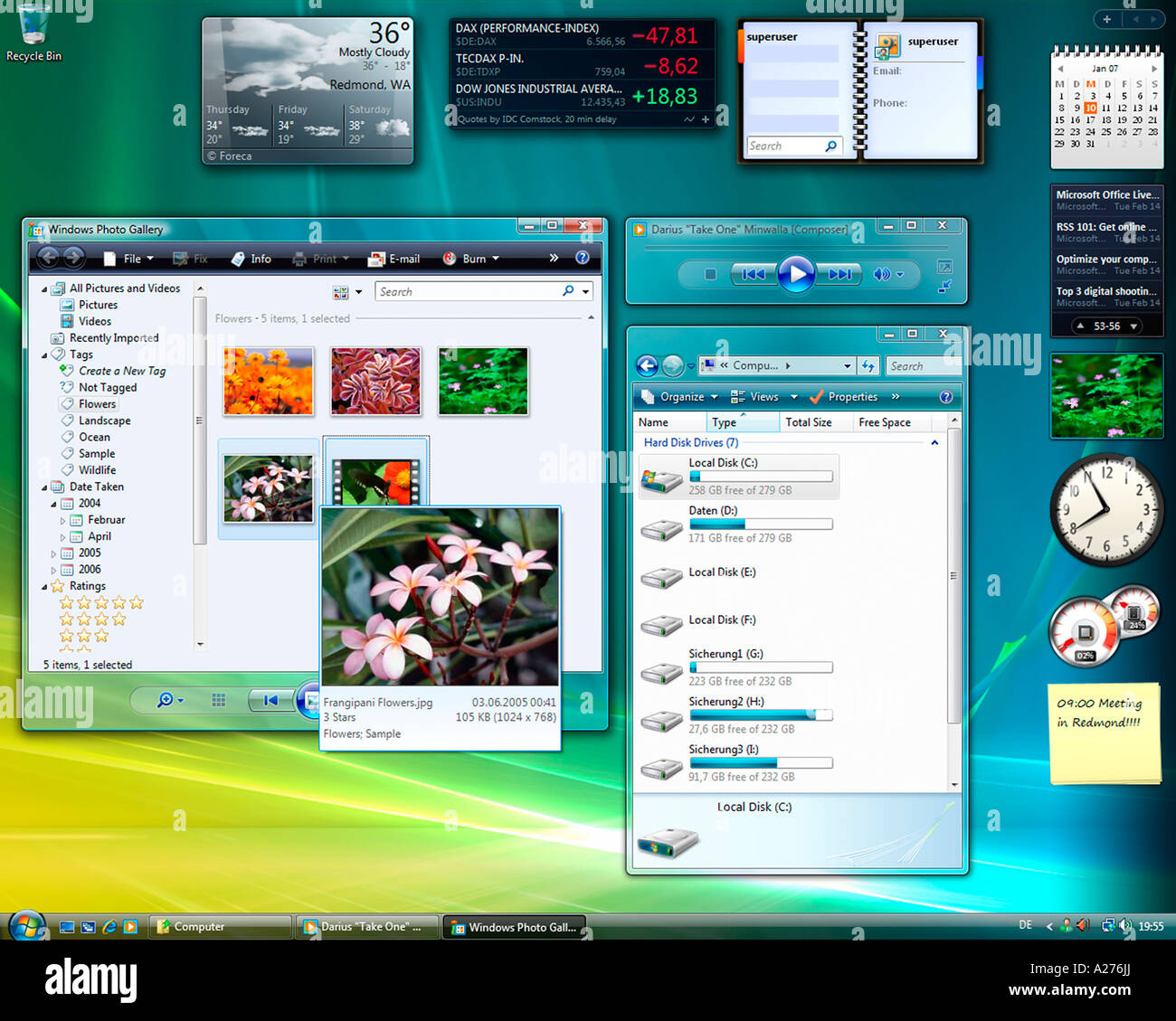Switch Media Player to compact mode
Screen dimensions: 1176x1021
pyautogui.click(x=944, y=287)
